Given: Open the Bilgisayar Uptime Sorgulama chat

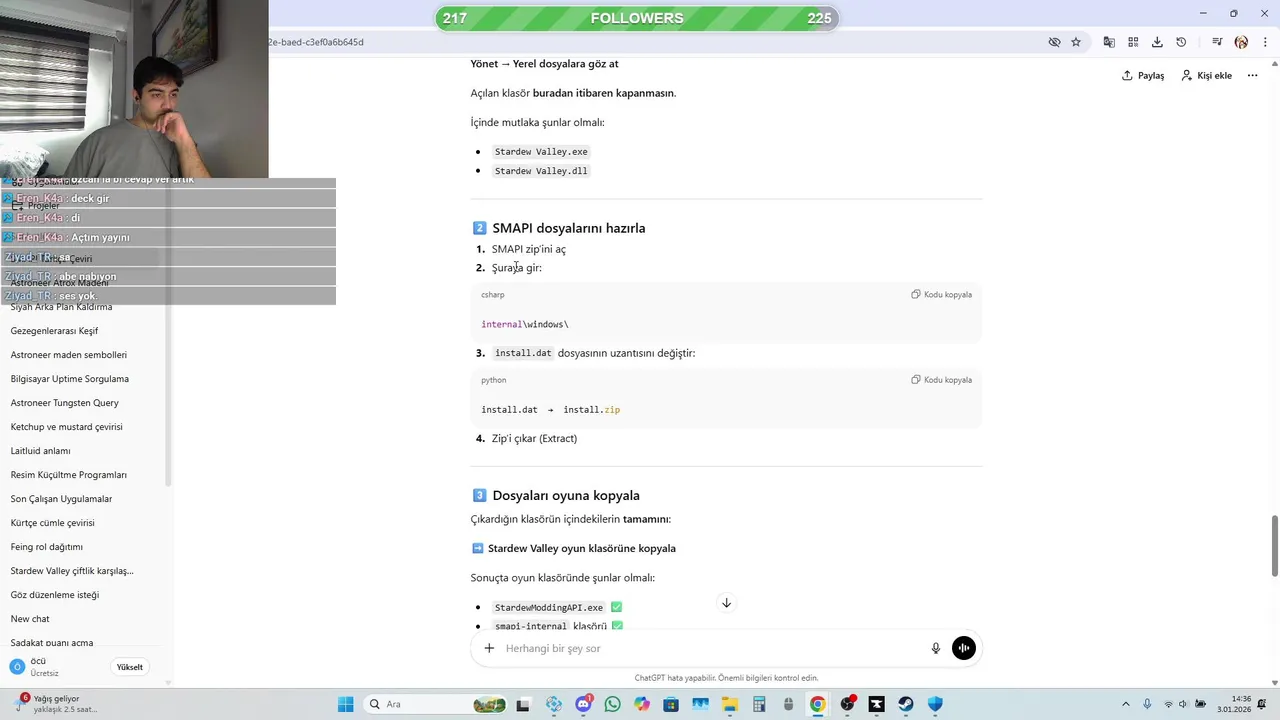Looking at the screenshot, I should tap(69, 379).
